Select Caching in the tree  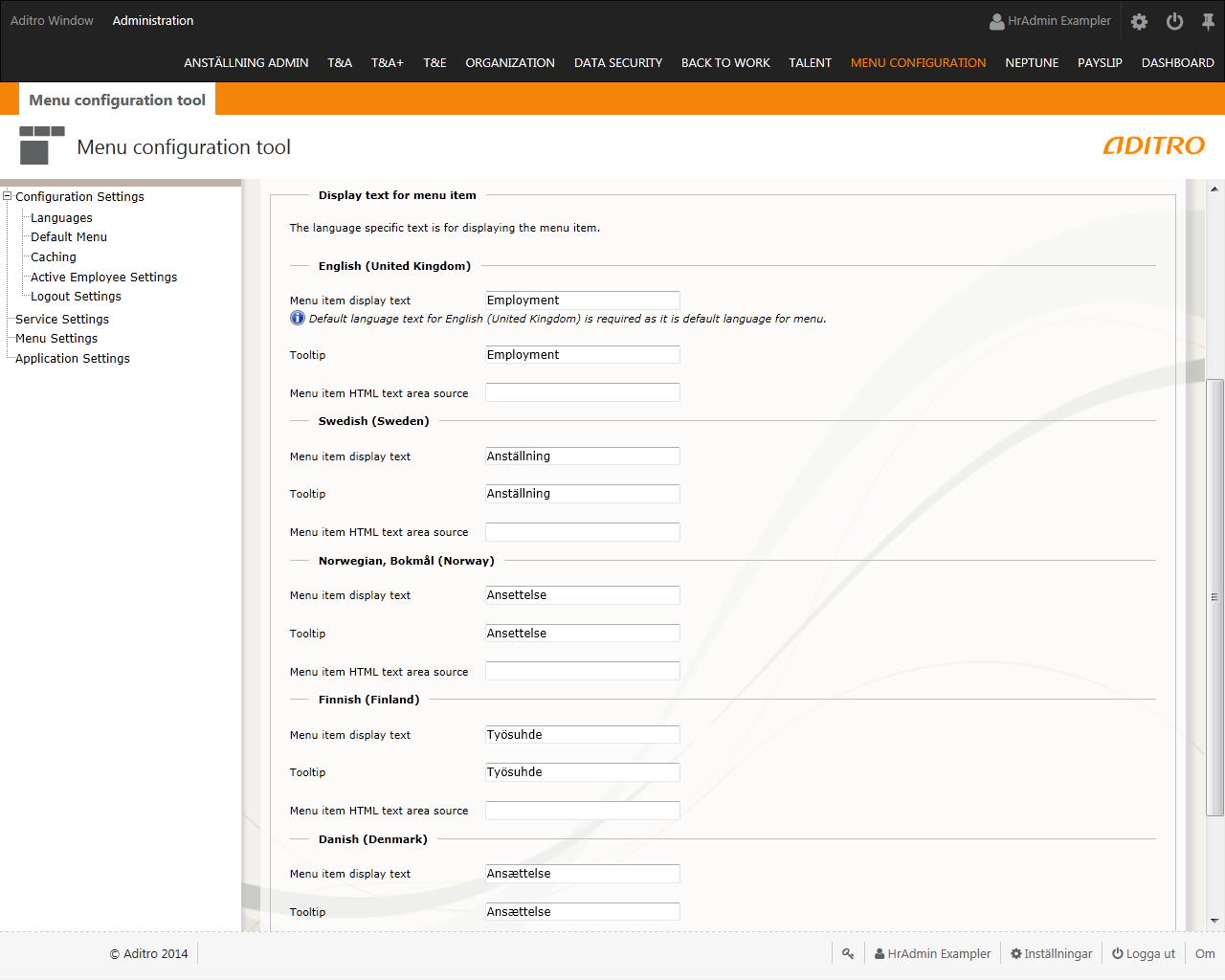pyautogui.click(x=54, y=257)
